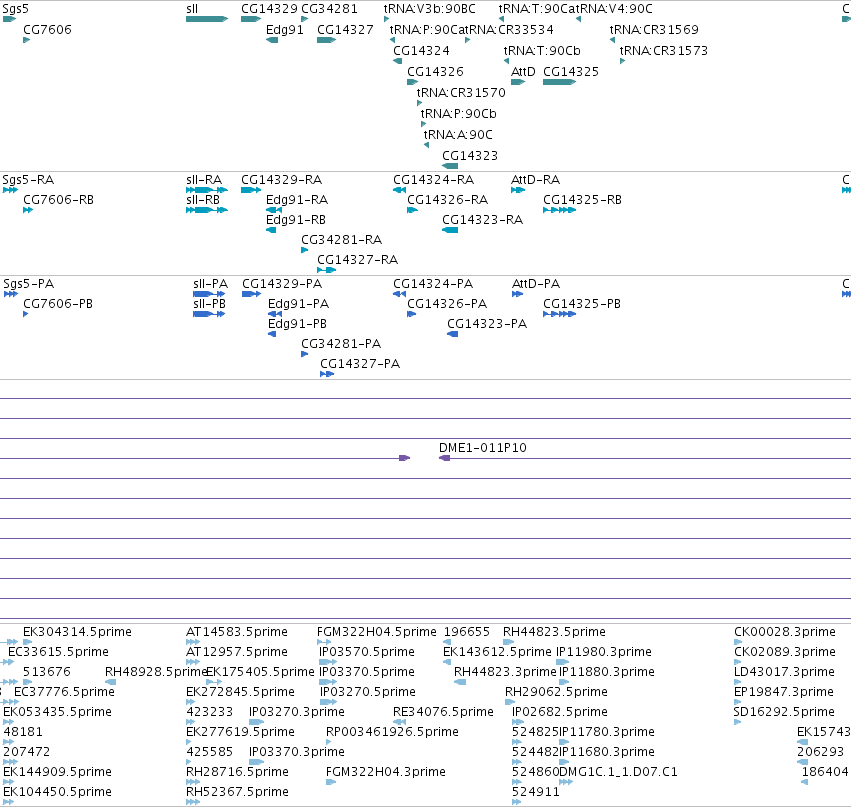Select the CG34281-PA protein label

[341, 344]
